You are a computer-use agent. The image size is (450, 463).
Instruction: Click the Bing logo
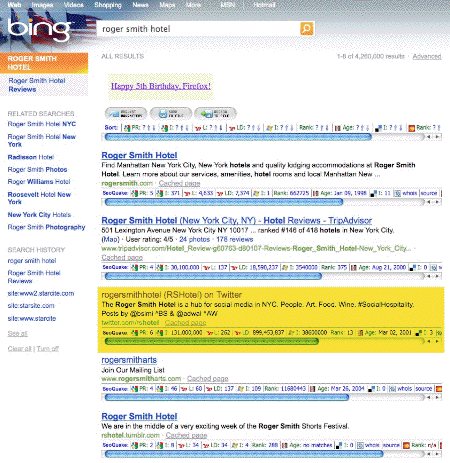pyautogui.click(x=39, y=29)
